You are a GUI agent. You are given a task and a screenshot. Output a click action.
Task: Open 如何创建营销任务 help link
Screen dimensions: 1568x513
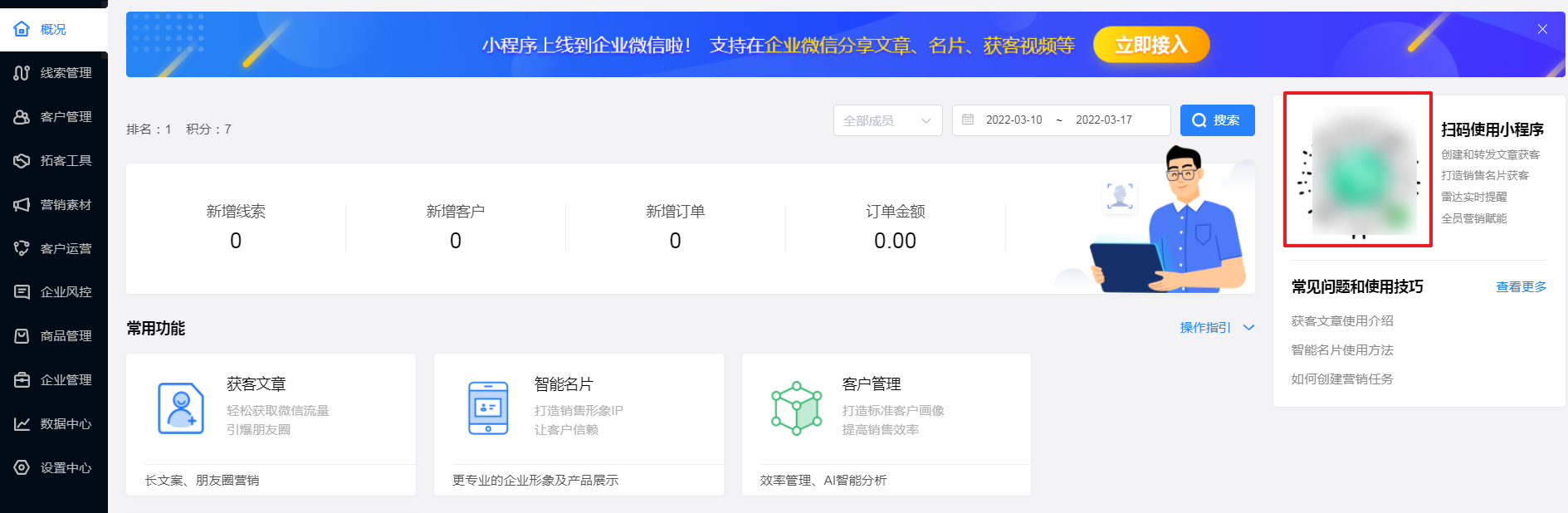point(1342,379)
